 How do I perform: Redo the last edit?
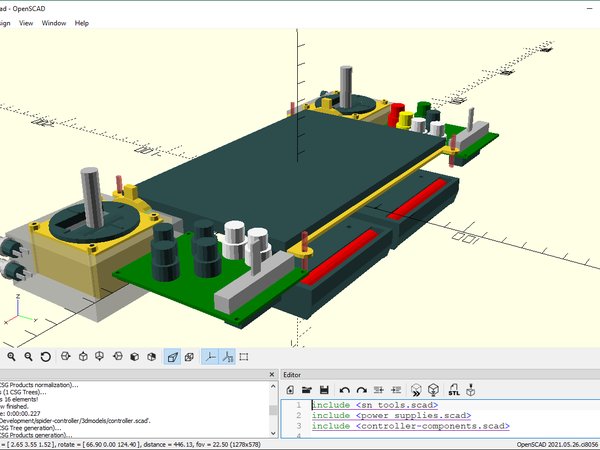click(x=361, y=389)
